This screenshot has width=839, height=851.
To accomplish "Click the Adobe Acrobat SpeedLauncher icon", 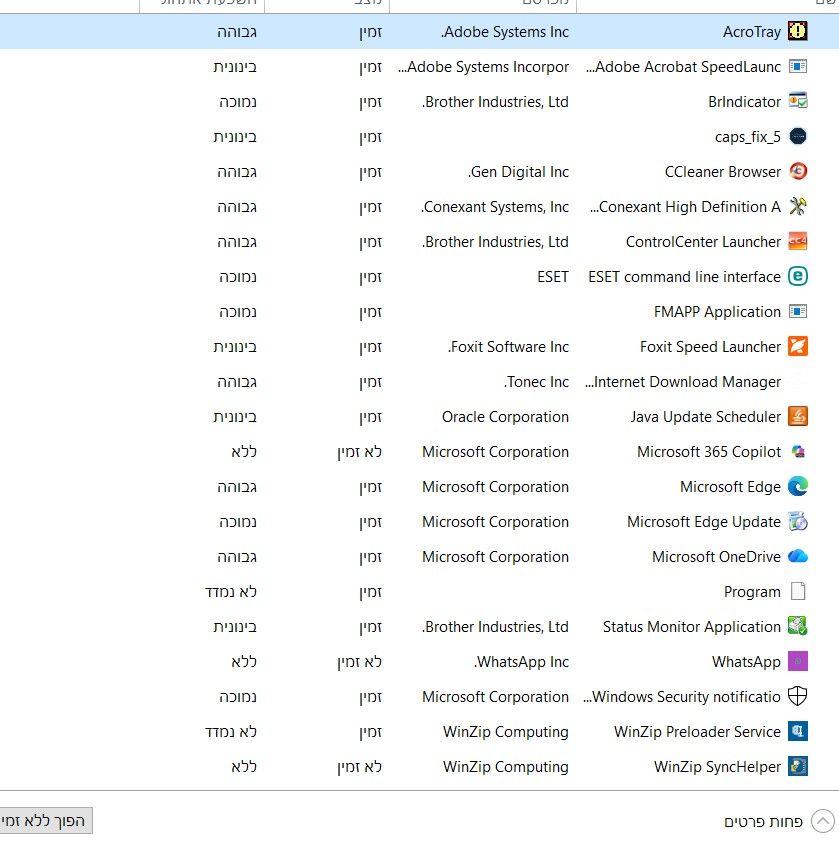I will [x=797, y=66].
